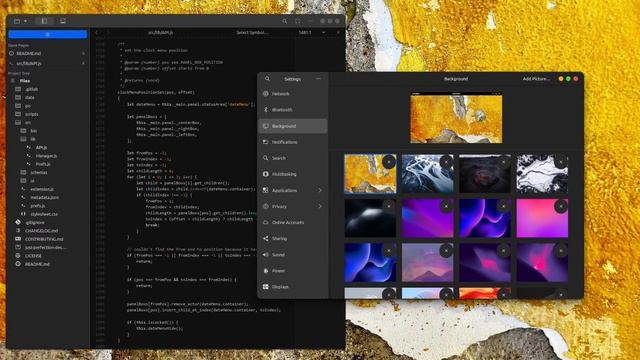This screenshot has width=640, height=360.
Task: Open the Bluetooth settings panel
Action: [x=293, y=110]
